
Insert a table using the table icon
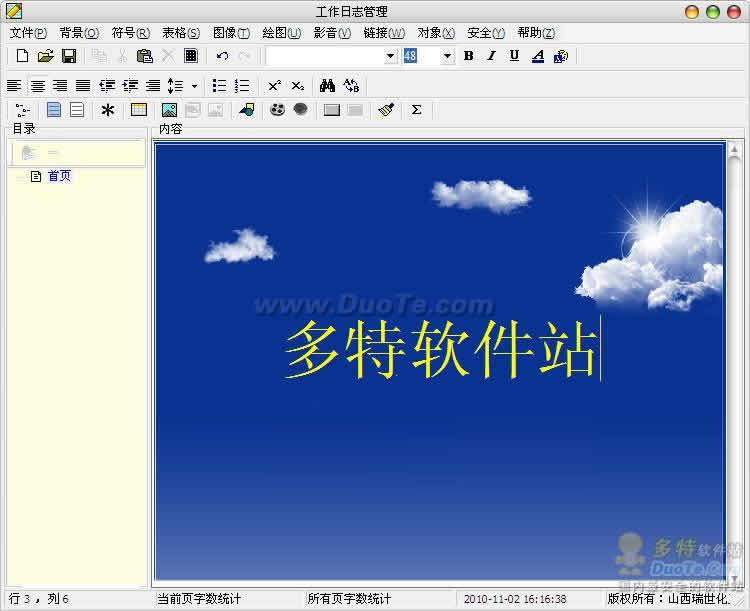(x=139, y=110)
